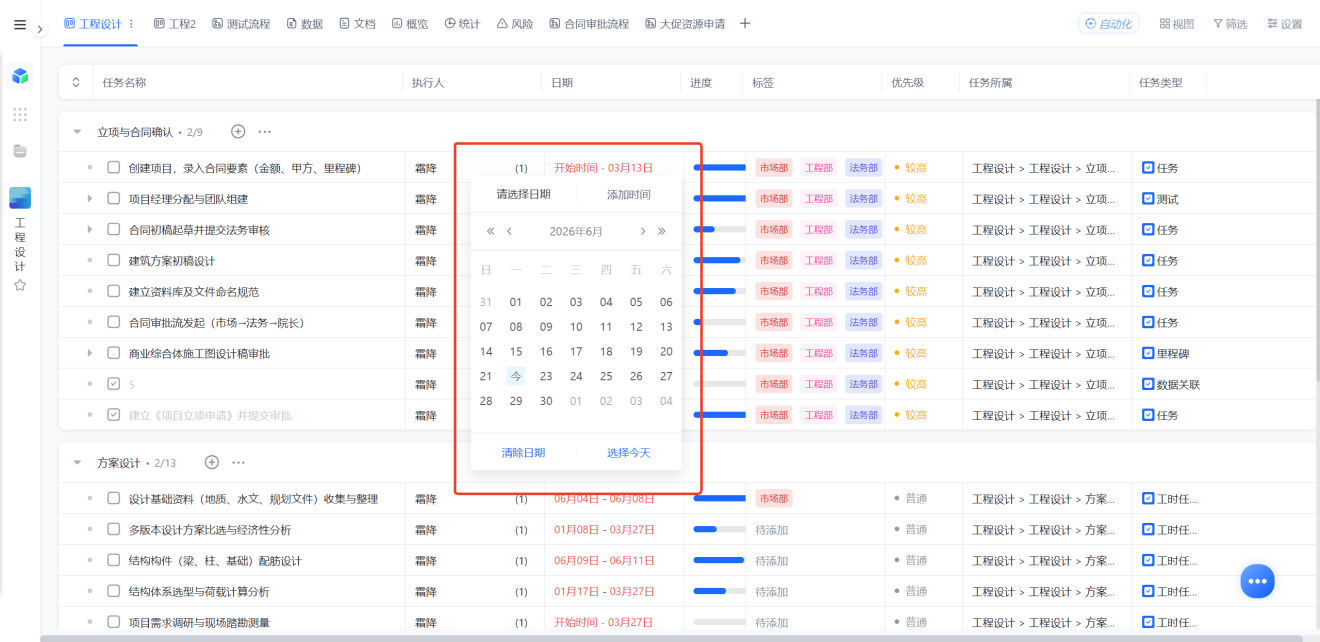Go to next year in calendar

(661, 231)
